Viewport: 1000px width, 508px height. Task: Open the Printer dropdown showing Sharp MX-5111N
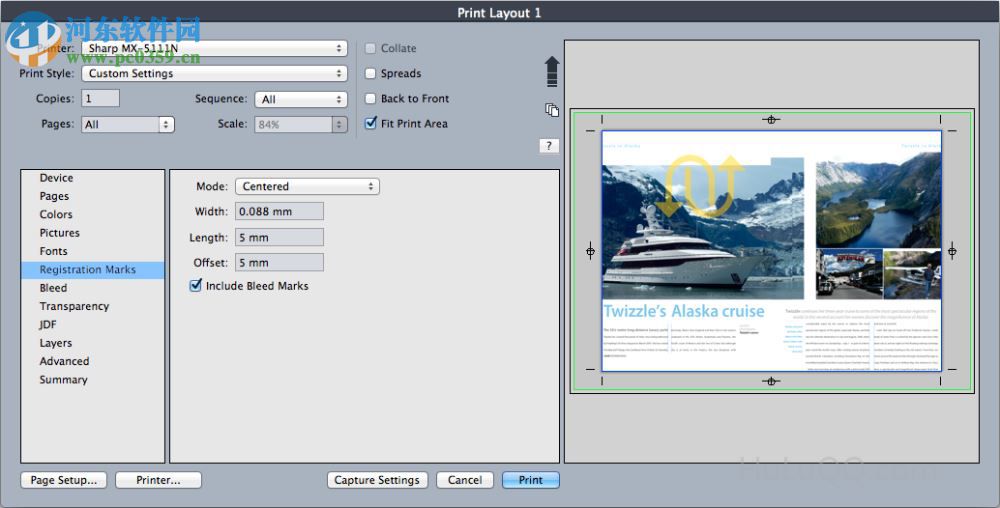point(214,48)
